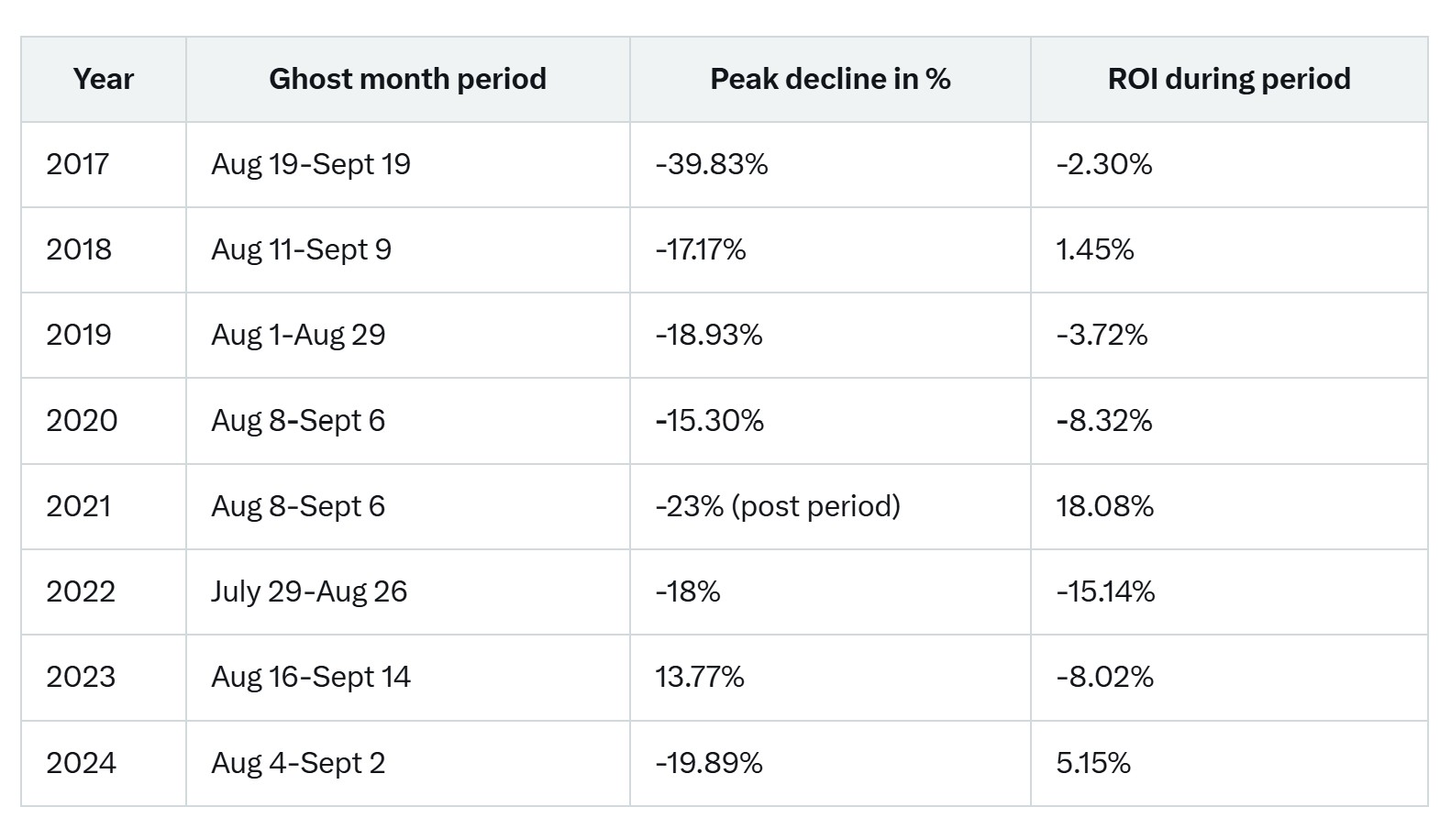This screenshot has width=1451, height=840.
Task: Click the July 29-Aug 26 period cell
Action: tap(309, 591)
